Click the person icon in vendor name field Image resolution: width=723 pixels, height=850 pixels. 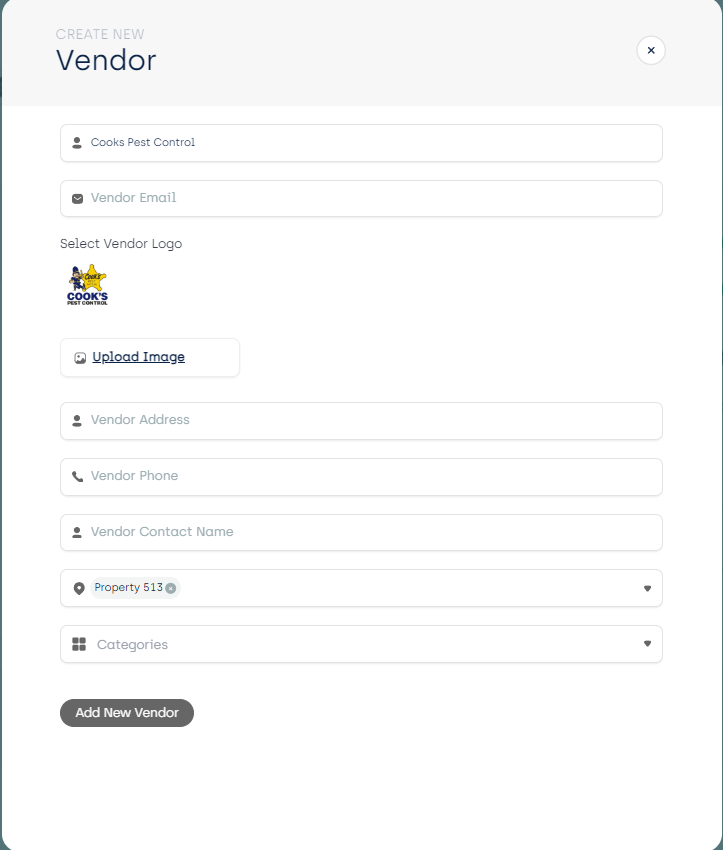point(77,143)
